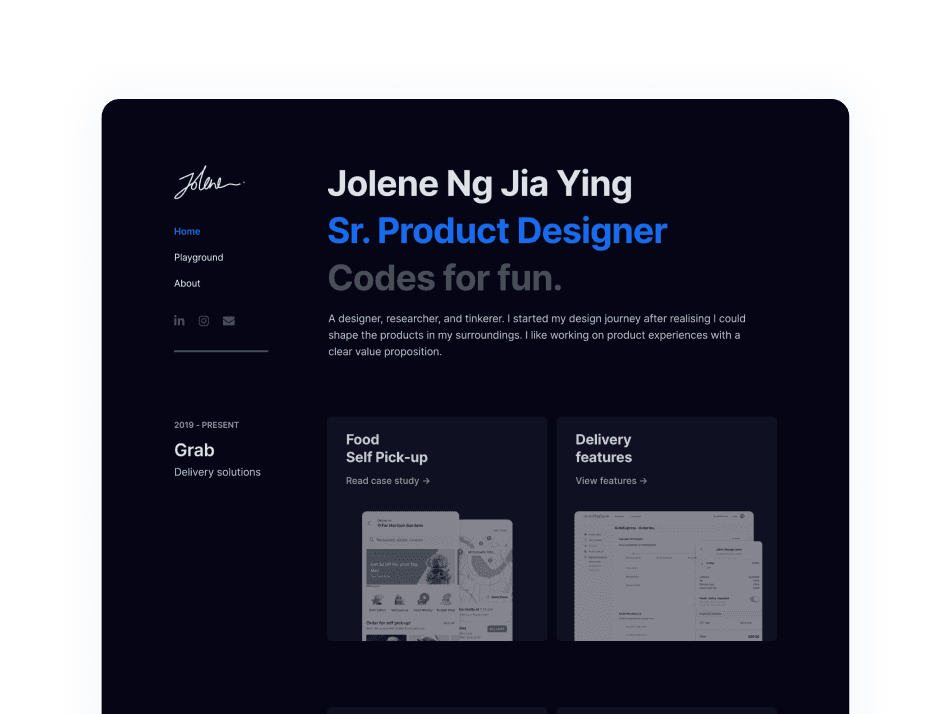Image resolution: width=948 pixels, height=714 pixels.
Task: Click the email envelope icon
Action: (229, 321)
